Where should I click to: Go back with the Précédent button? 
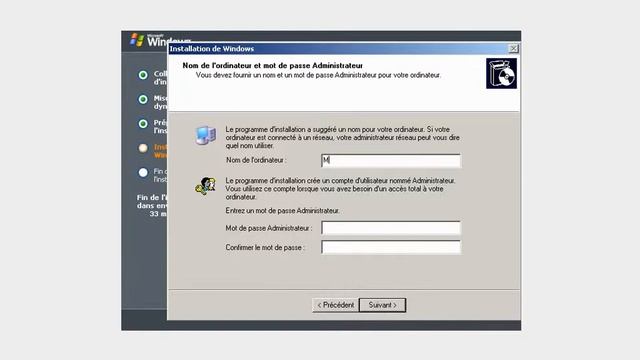[336, 305]
